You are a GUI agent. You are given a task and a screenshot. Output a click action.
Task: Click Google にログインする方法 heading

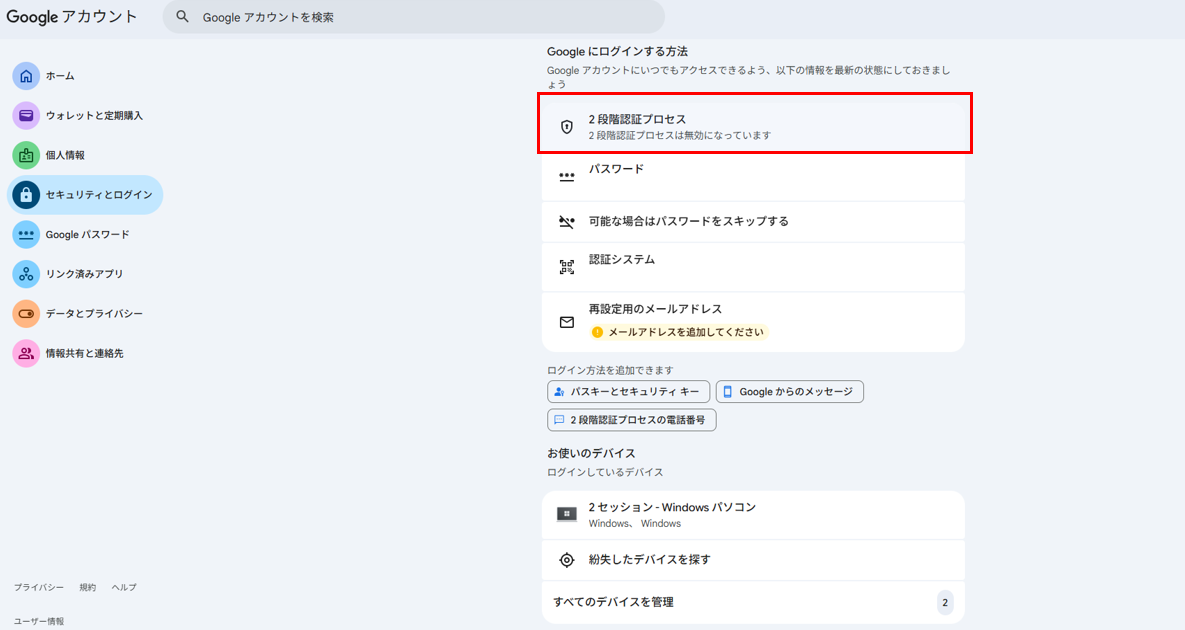[x=617, y=51]
